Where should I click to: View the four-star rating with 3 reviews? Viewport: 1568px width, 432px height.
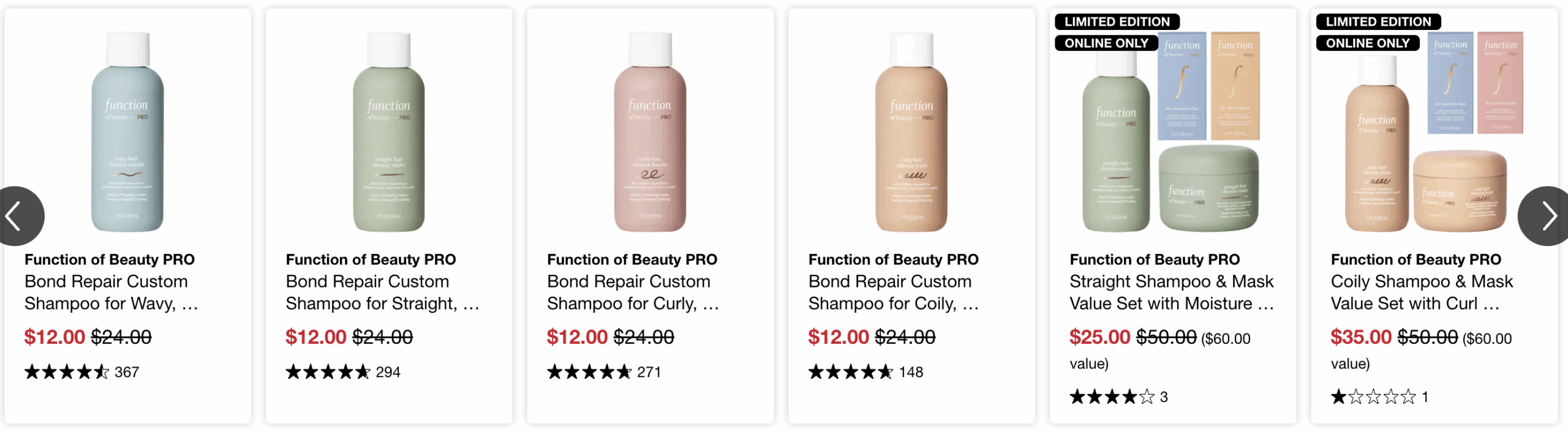point(1119,397)
